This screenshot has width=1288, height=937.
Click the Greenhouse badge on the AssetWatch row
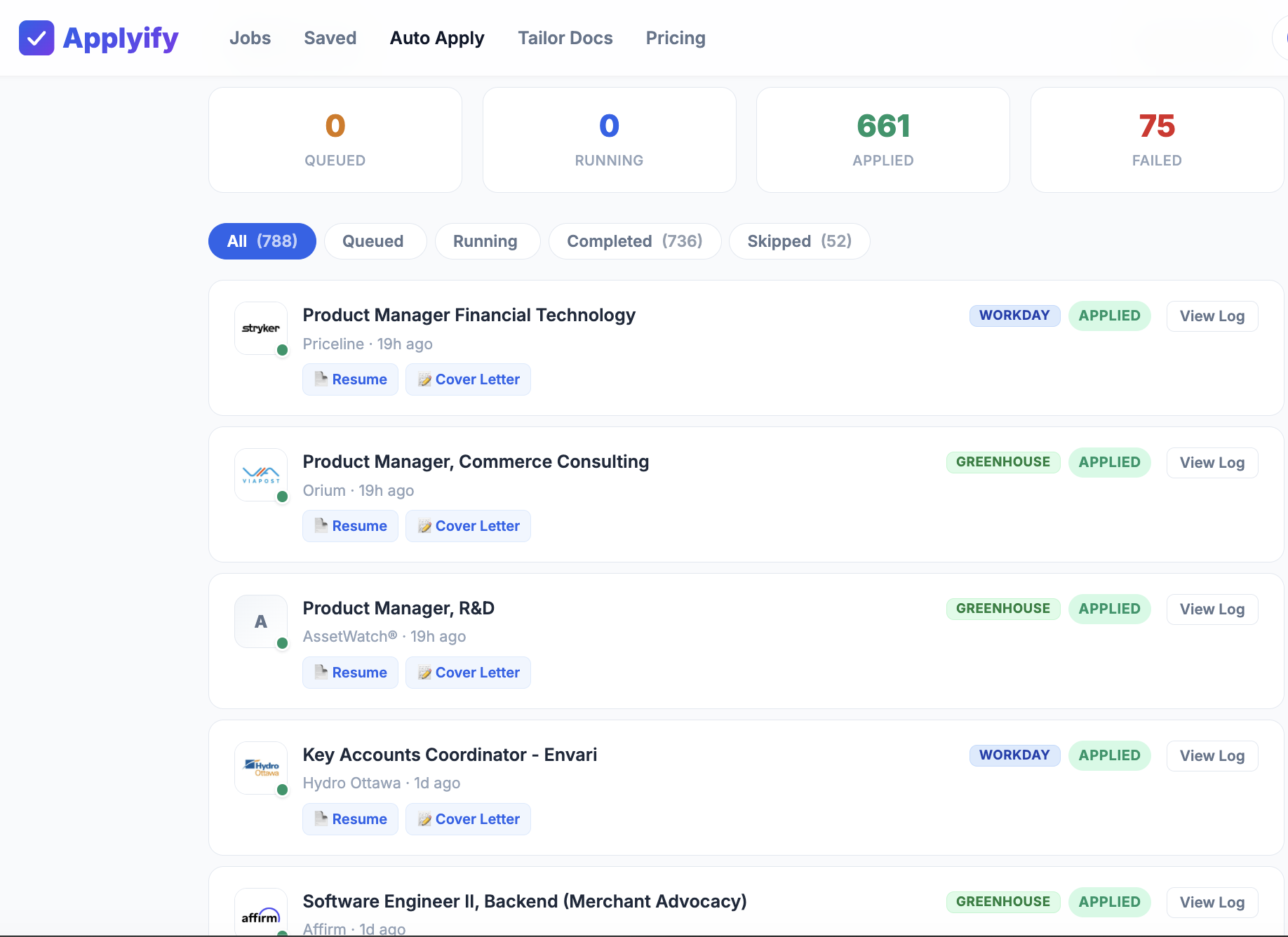(x=1003, y=609)
